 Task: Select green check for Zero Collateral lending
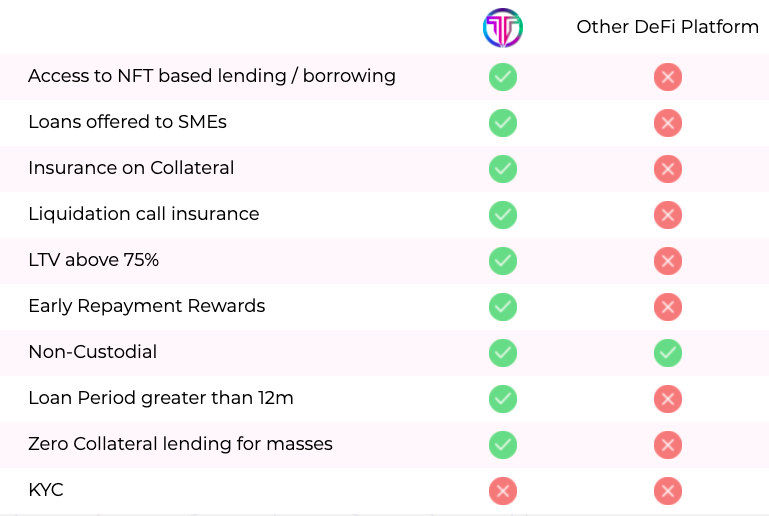[503, 445]
